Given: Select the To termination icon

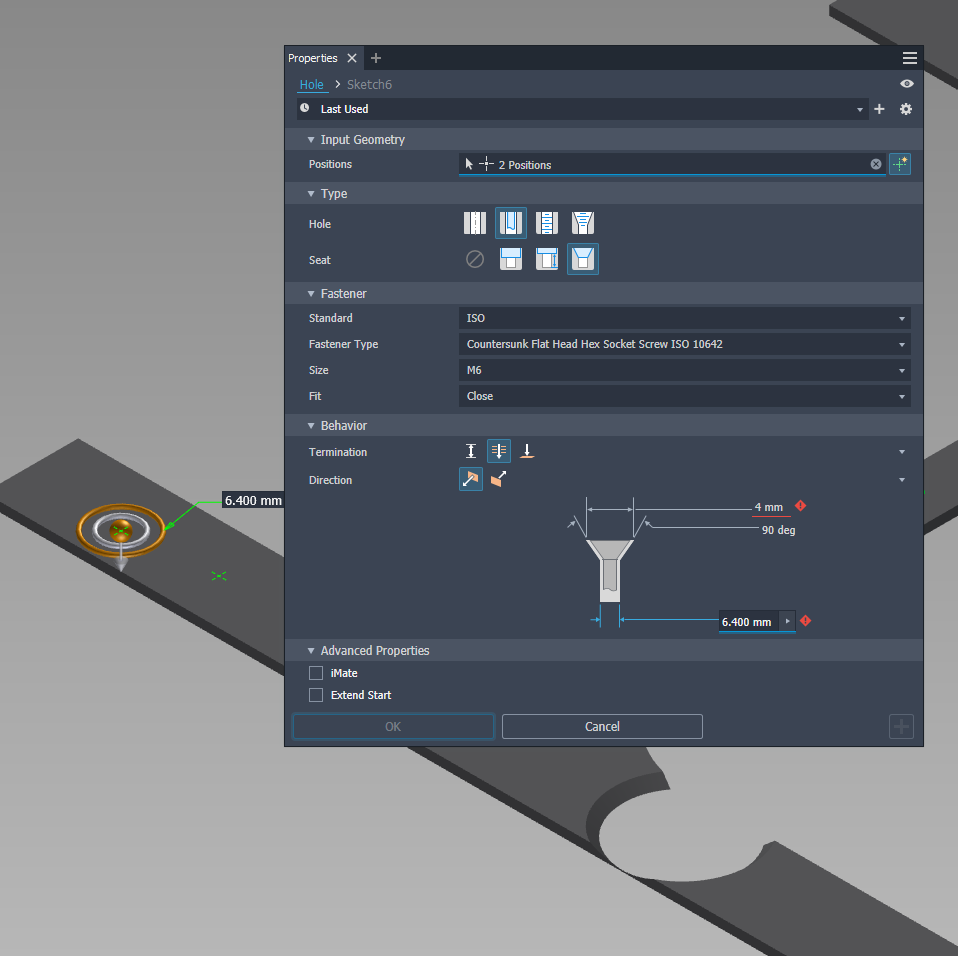Looking at the screenshot, I should coord(527,451).
